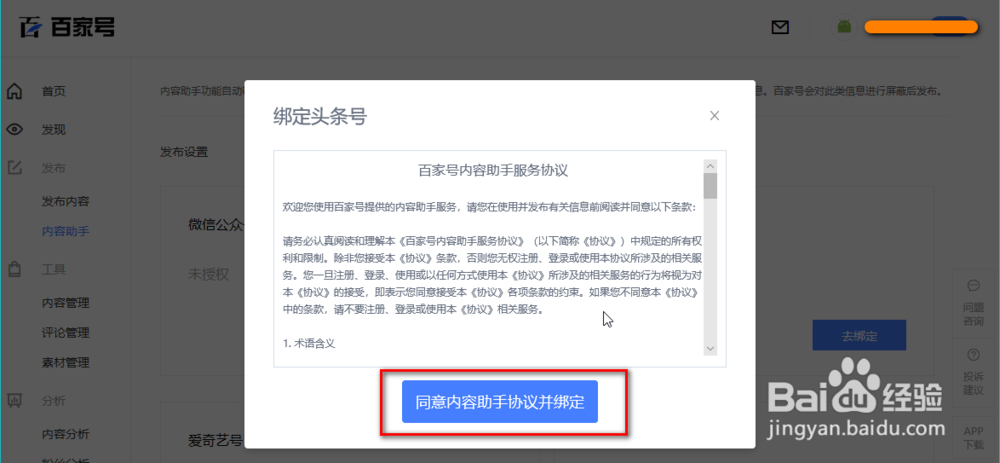Select 内容助手 in sidebar
The height and width of the screenshot is (463, 1000).
(66, 232)
